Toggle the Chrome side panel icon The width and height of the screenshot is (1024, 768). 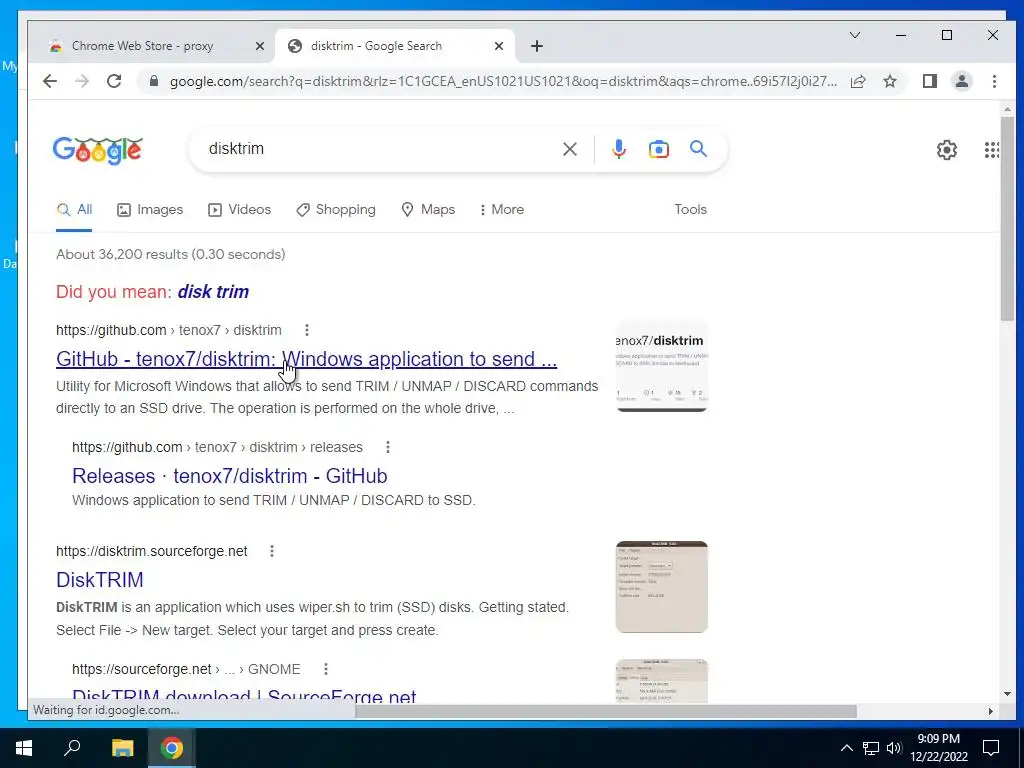929,81
